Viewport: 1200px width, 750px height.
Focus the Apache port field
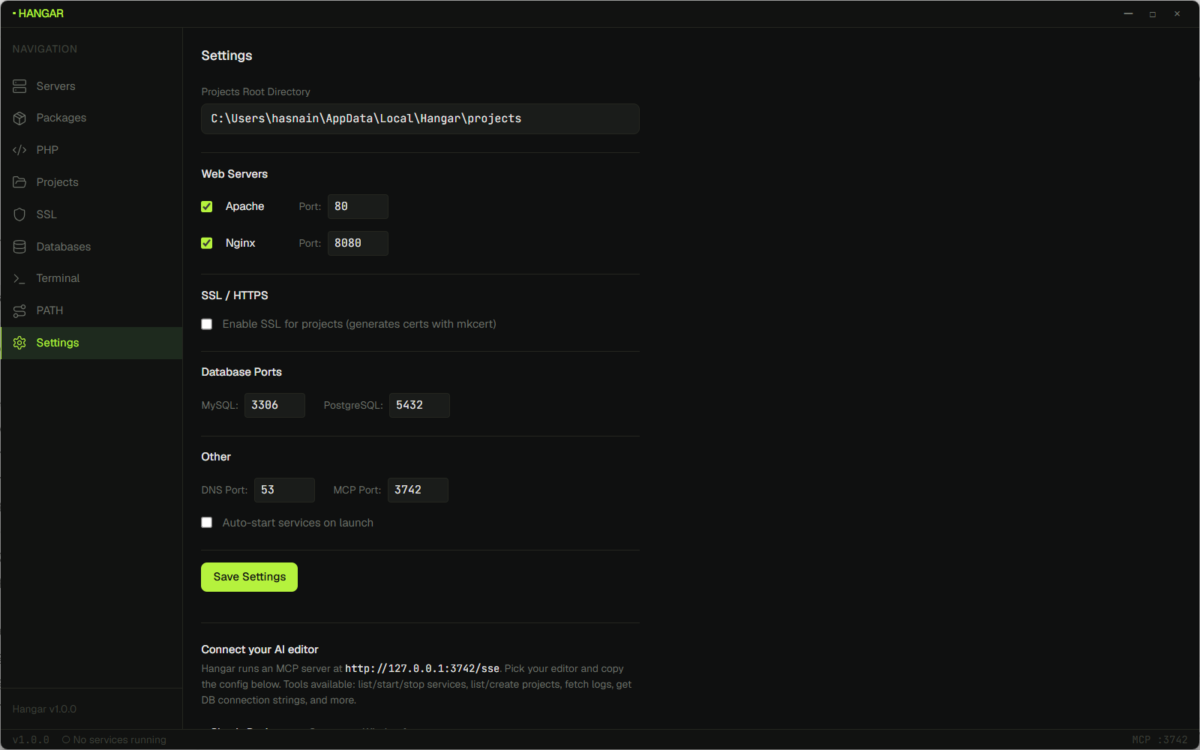click(x=358, y=207)
